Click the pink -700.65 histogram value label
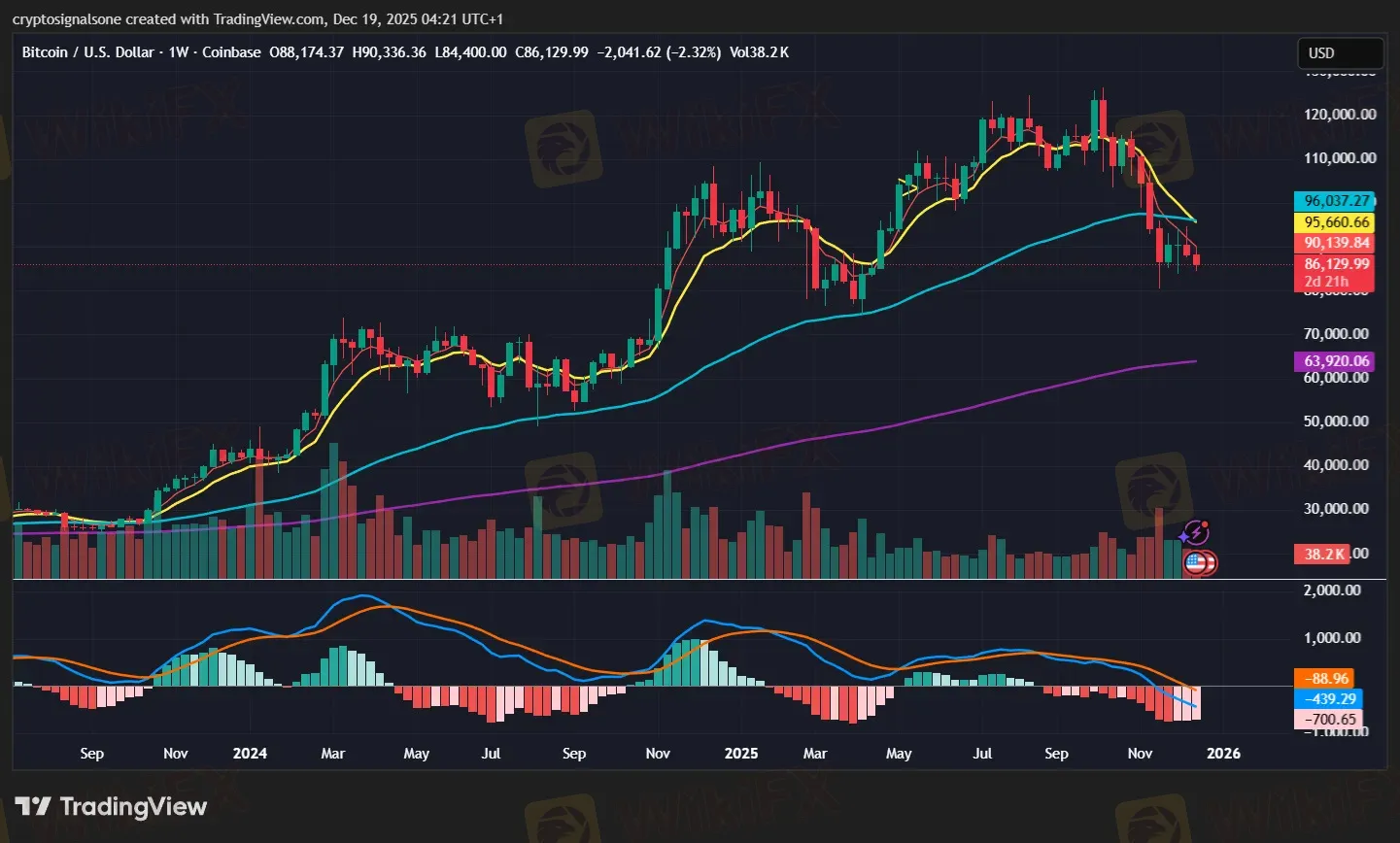The height and width of the screenshot is (843, 1400). (1328, 720)
